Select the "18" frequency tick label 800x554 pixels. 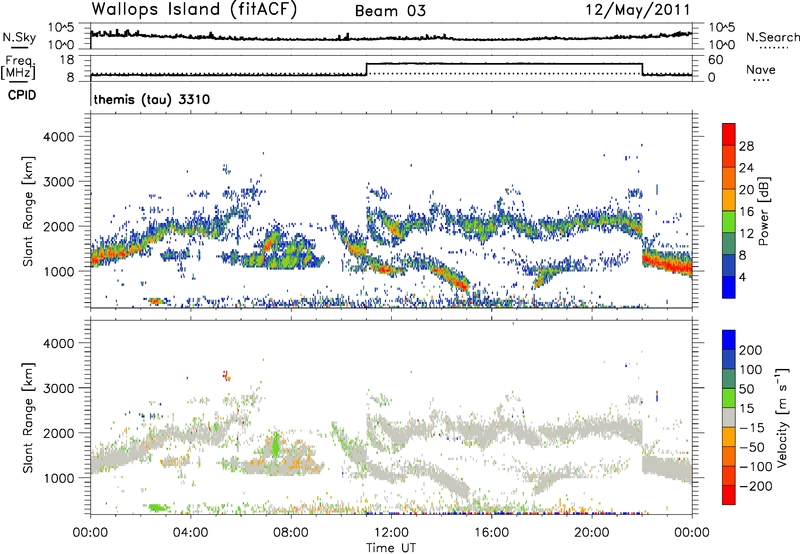pyautogui.click(x=67, y=60)
